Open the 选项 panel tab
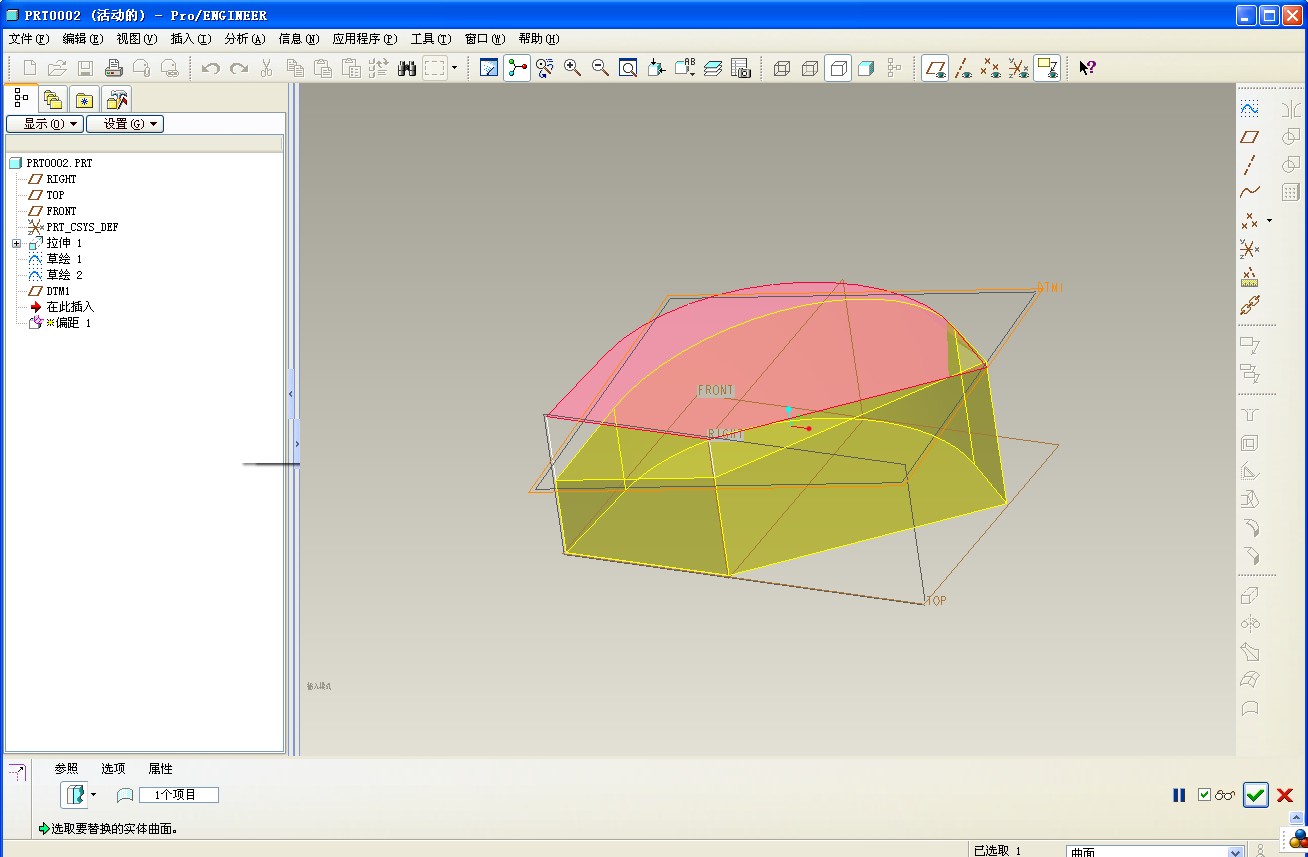1308x857 pixels. (113, 769)
